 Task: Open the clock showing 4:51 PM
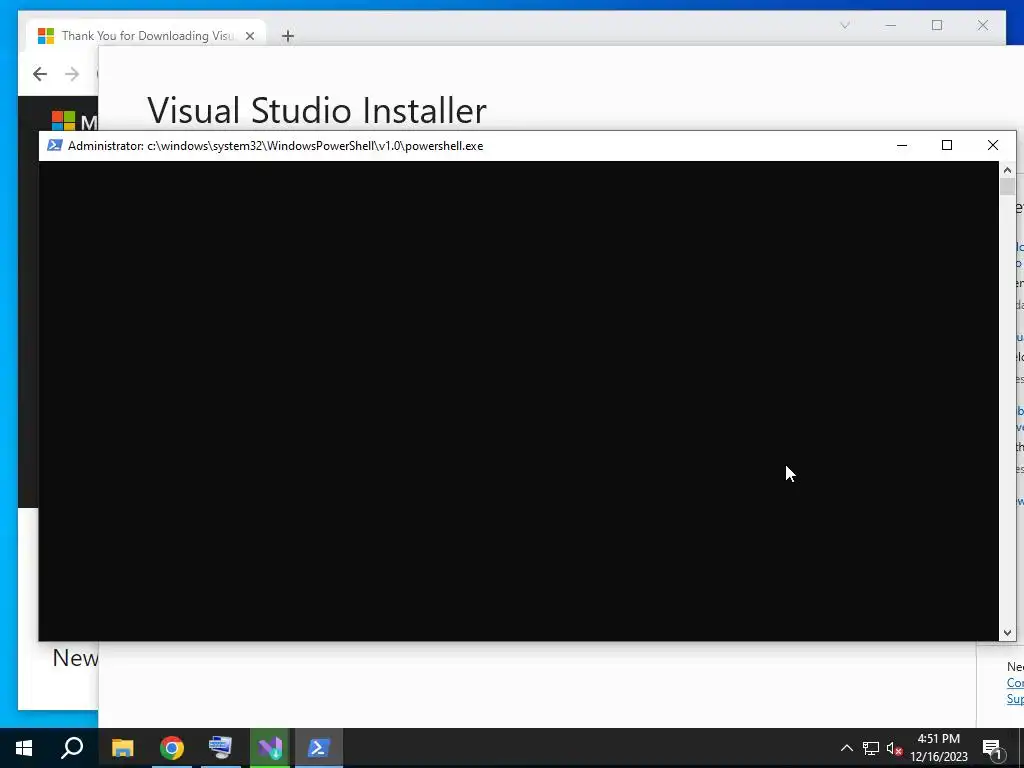938,748
